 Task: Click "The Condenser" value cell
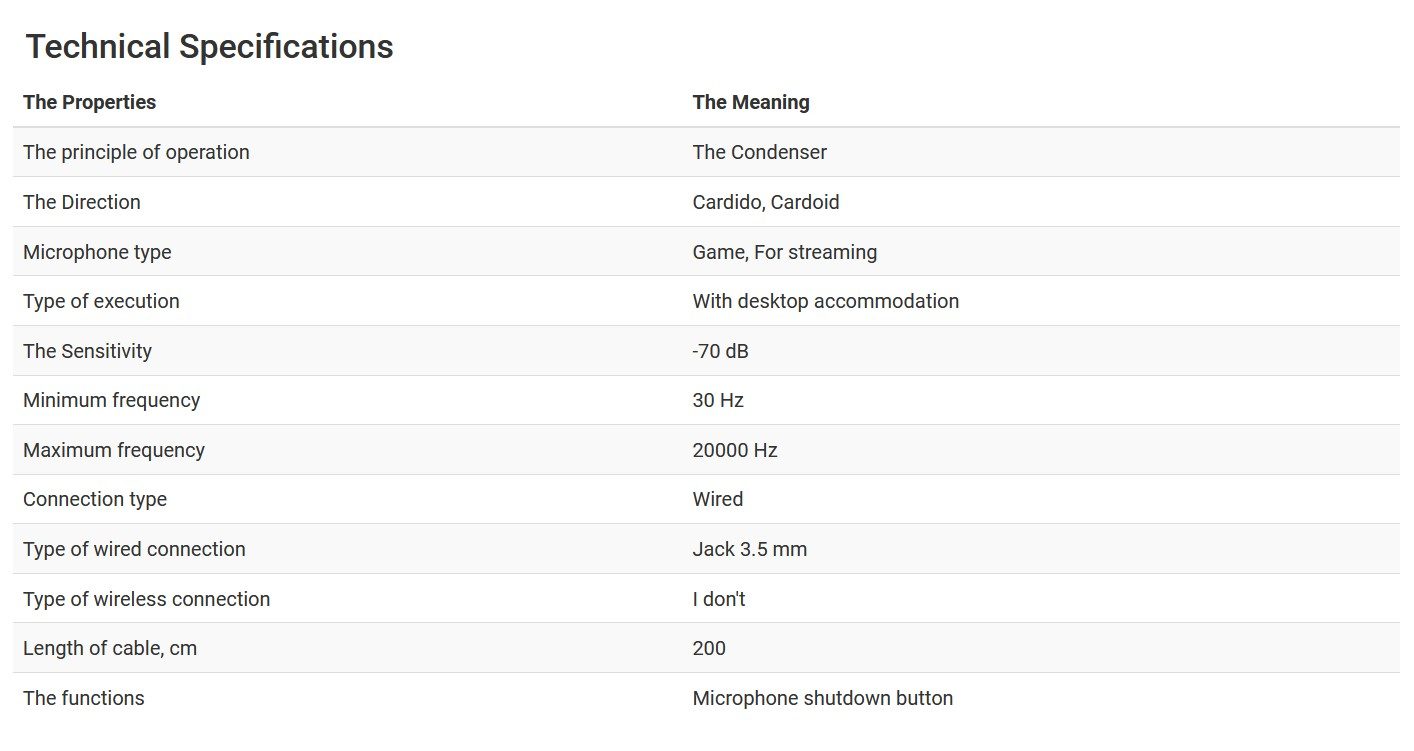tap(759, 152)
